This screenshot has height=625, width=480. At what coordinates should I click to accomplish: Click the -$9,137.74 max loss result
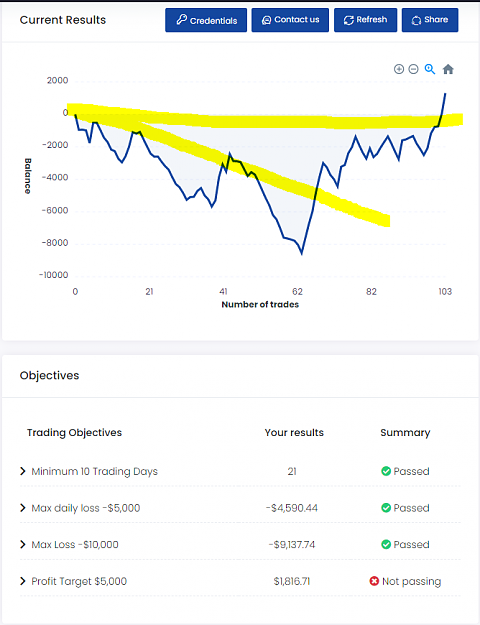292,544
